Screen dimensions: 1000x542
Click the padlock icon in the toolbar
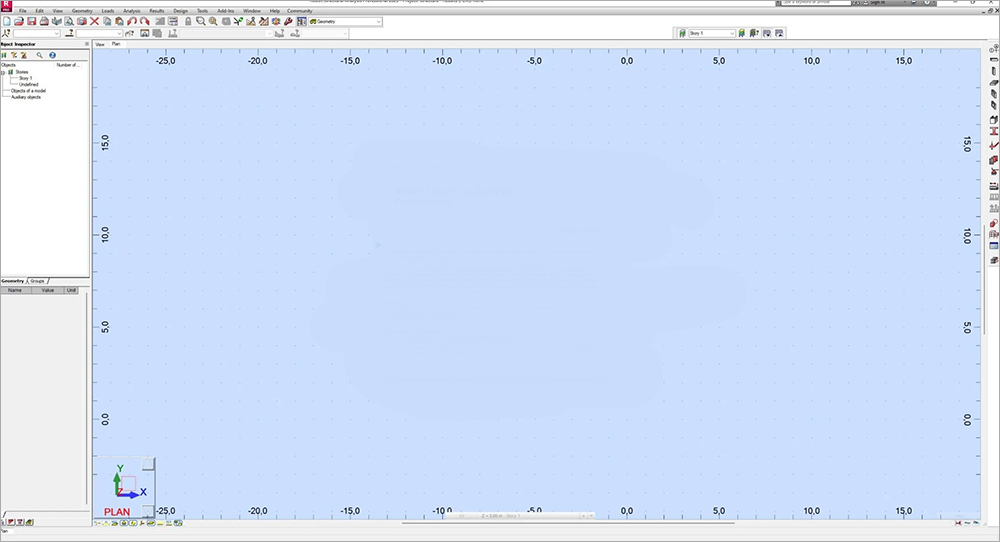pos(188,22)
